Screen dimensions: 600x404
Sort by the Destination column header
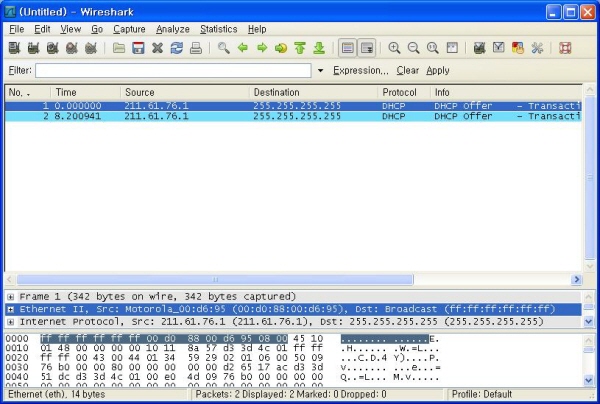314,93
